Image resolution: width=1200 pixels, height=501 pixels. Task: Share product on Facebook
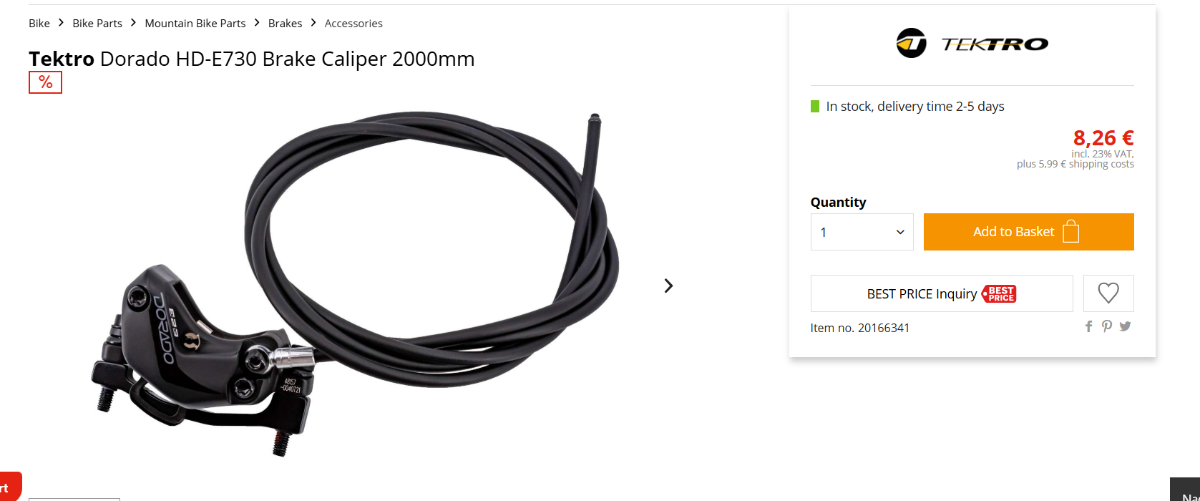[1089, 327]
